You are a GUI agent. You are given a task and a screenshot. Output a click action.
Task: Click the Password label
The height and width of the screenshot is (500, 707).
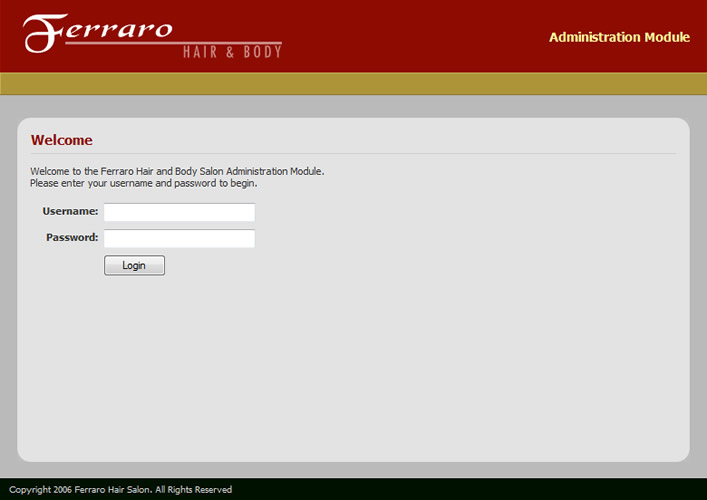72,237
